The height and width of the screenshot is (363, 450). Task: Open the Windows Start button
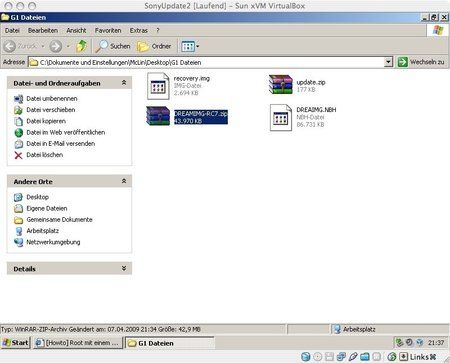click(x=16, y=343)
